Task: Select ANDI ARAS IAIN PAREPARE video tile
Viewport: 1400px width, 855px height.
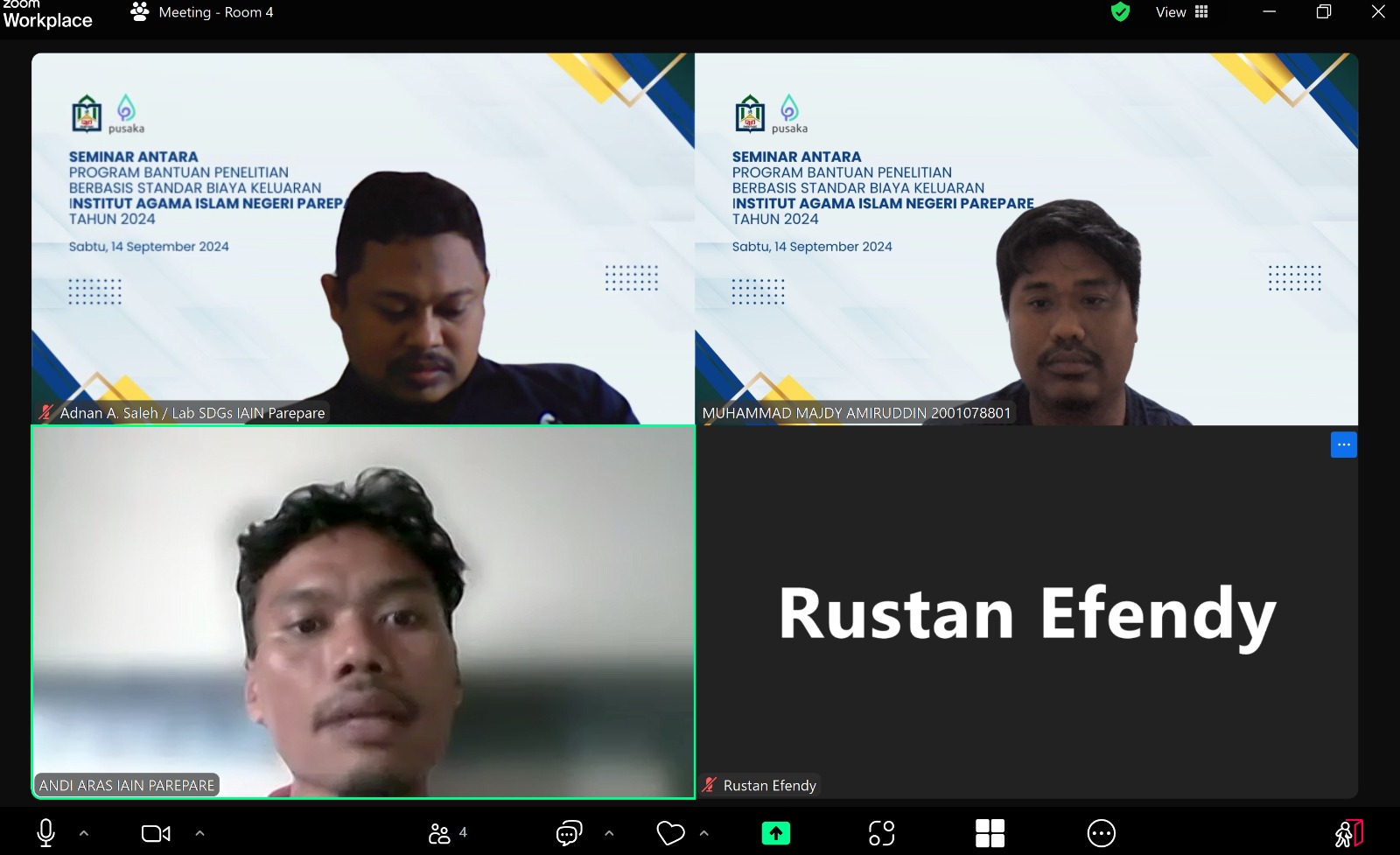Action: [x=363, y=611]
